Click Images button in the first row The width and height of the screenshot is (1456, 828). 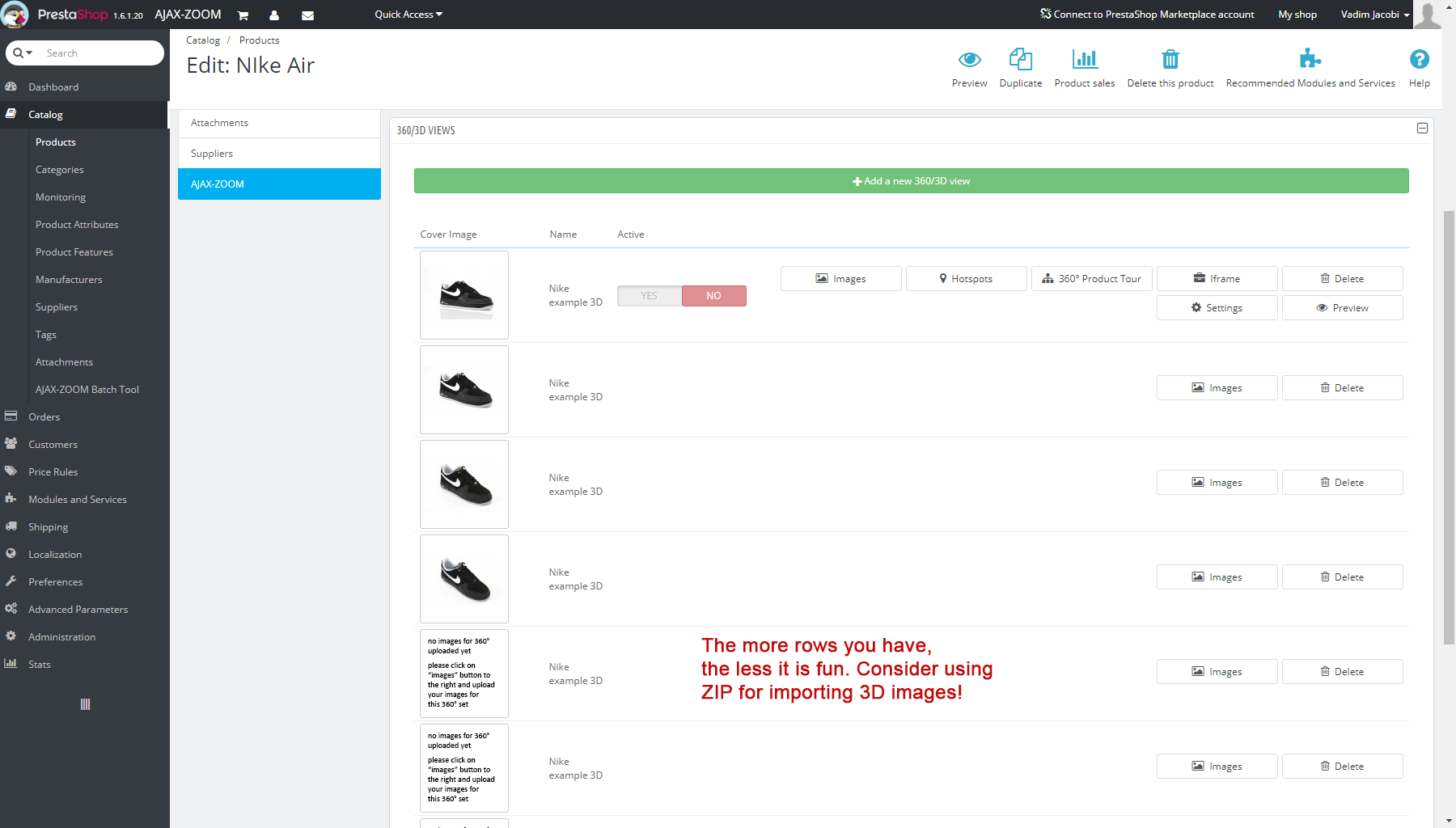point(841,279)
